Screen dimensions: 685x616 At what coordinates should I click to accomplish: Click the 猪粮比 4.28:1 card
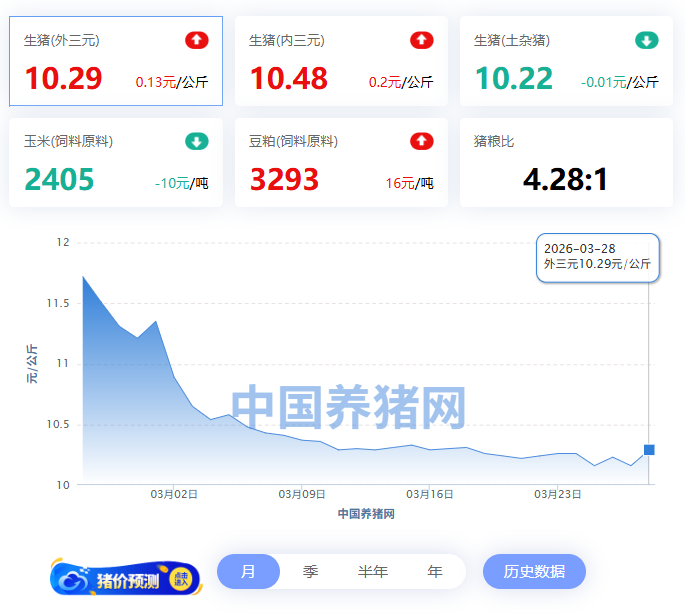click(x=566, y=163)
